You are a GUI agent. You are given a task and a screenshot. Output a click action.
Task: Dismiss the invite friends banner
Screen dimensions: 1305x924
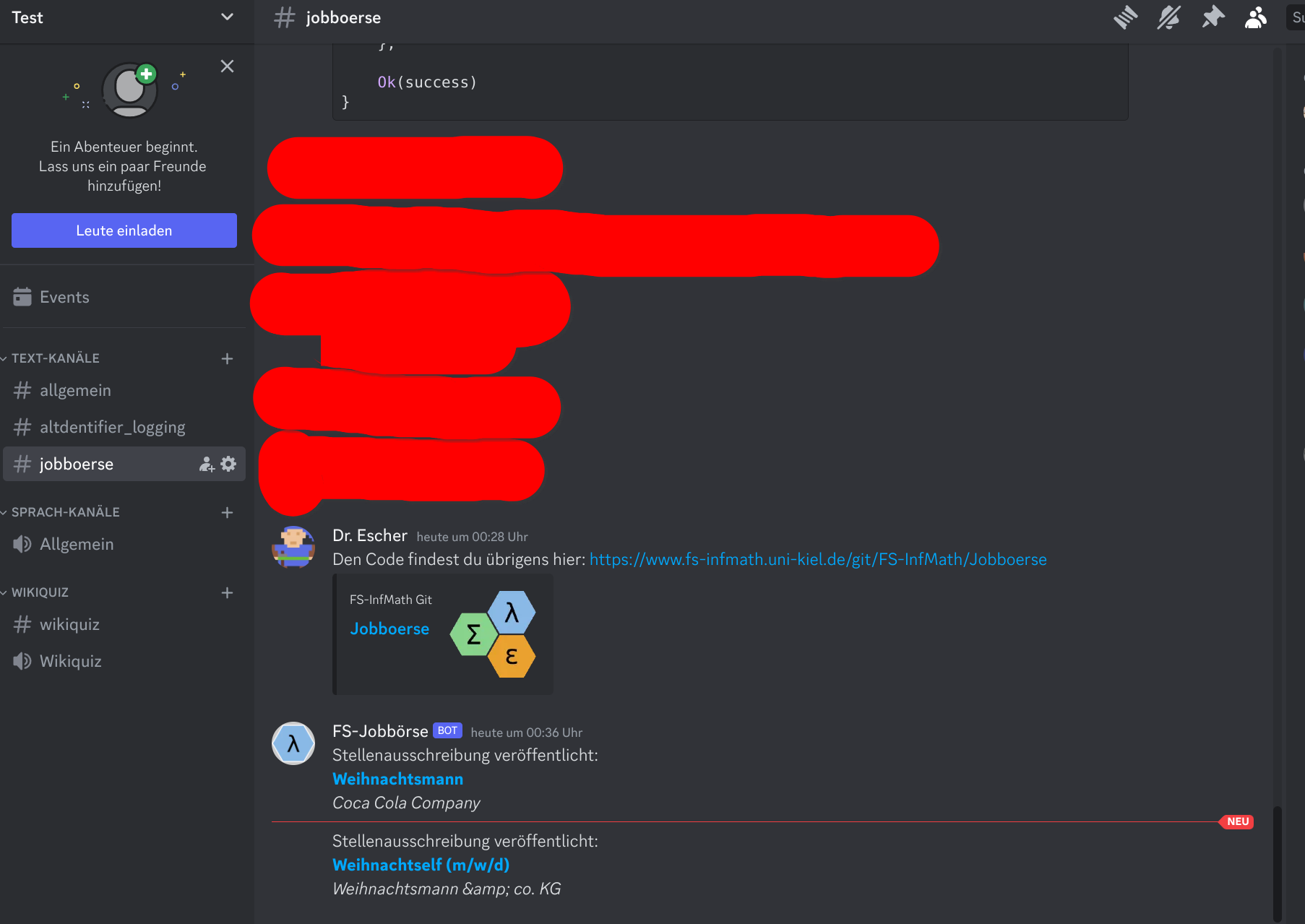[227, 66]
